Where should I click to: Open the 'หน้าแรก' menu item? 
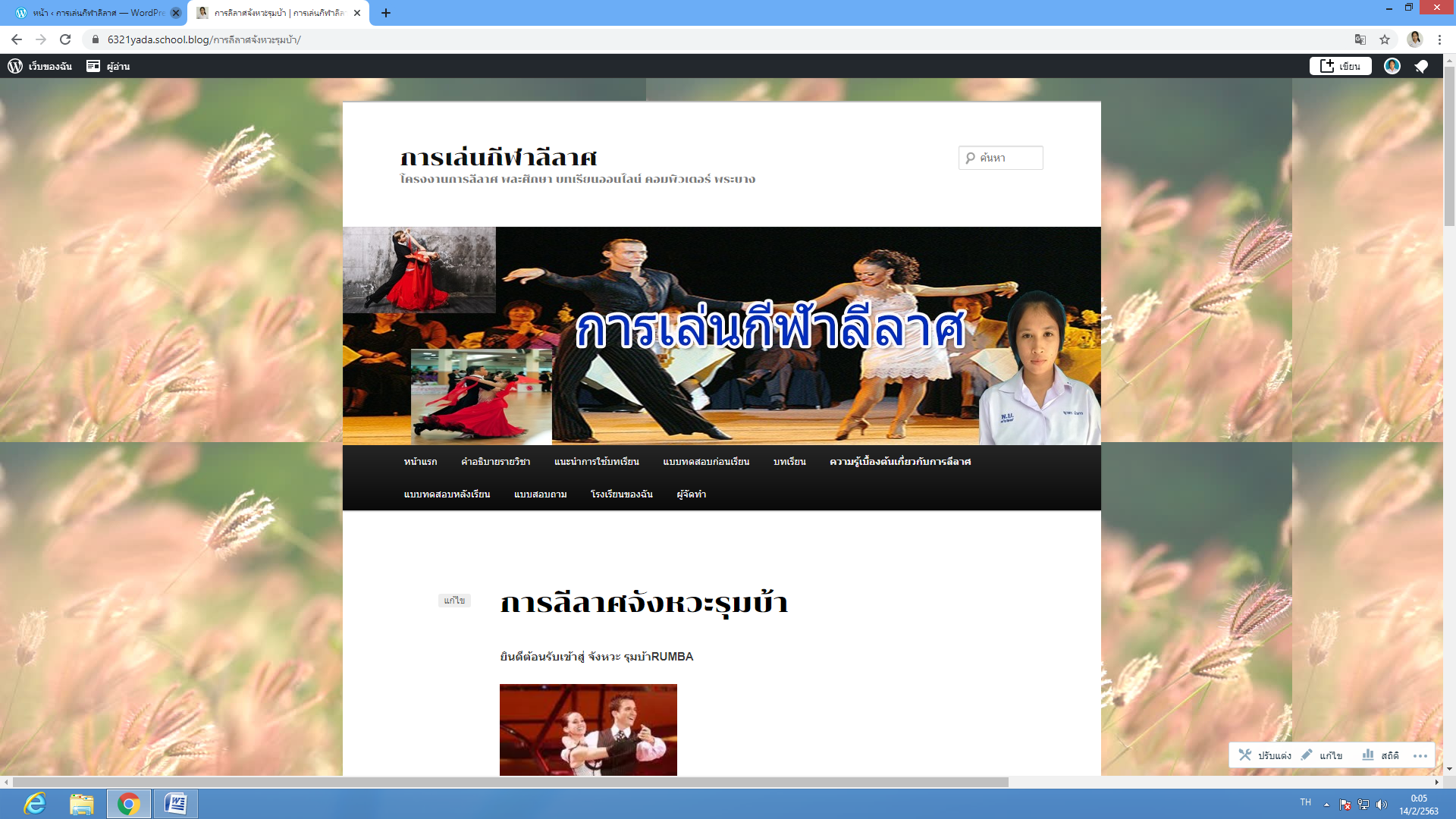[420, 462]
